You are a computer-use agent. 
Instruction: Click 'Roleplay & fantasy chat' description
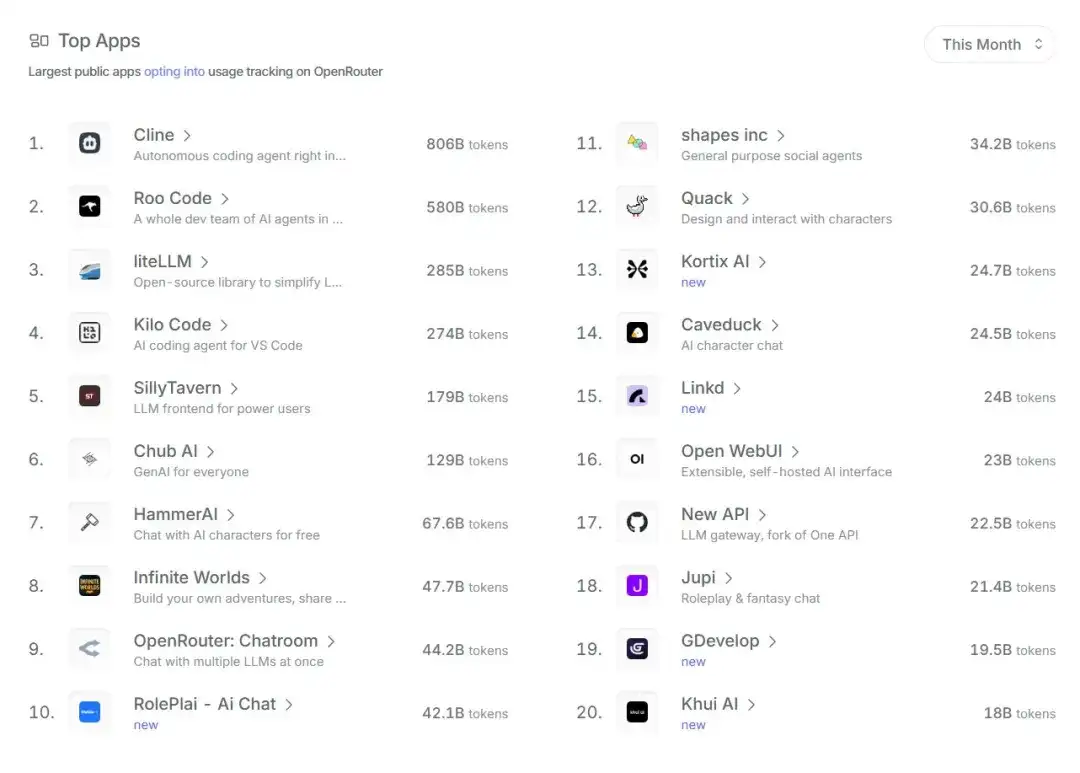[x=751, y=599]
